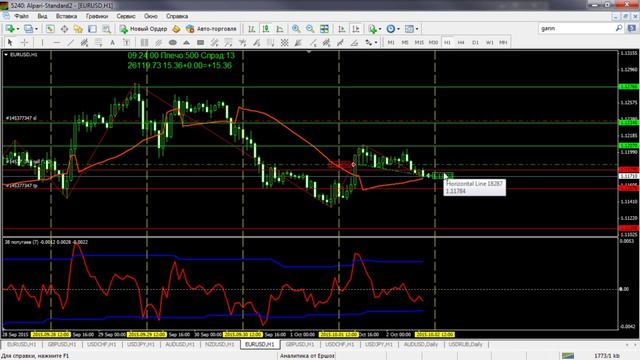Open the Вставка menu
Viewport: 640px width, 360px height.
coord(66,16)
